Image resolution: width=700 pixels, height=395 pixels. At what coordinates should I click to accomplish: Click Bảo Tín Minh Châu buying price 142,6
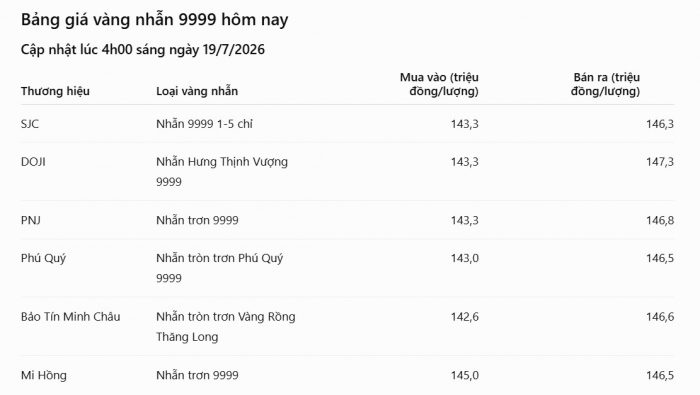[x=465, y=317]
